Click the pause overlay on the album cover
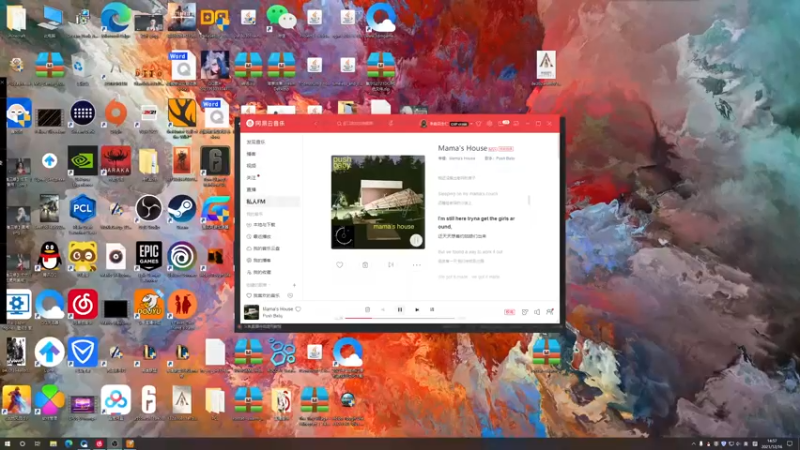Screen dimensions: 800x450 (416, 240)
